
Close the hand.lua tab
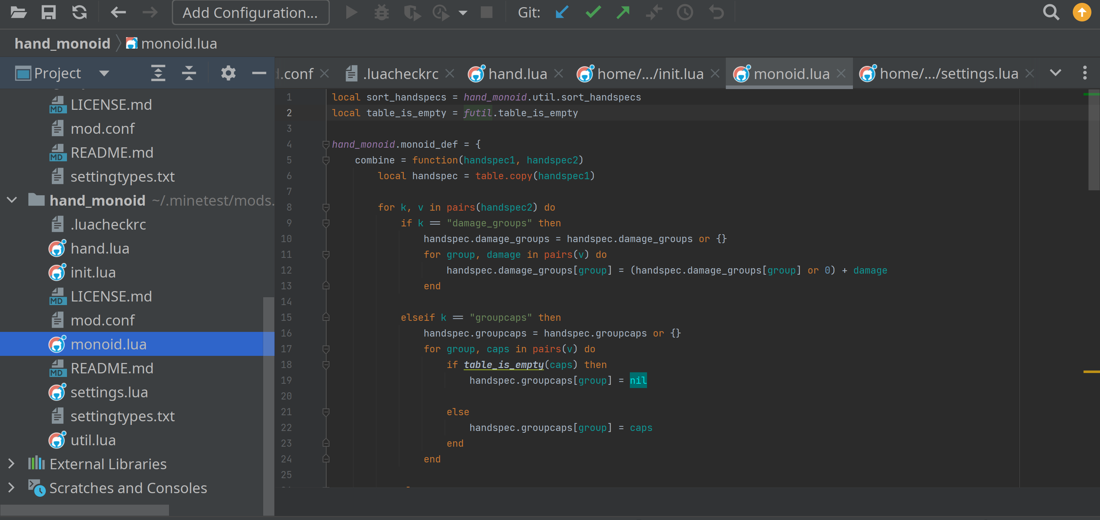tap(559, 74)
